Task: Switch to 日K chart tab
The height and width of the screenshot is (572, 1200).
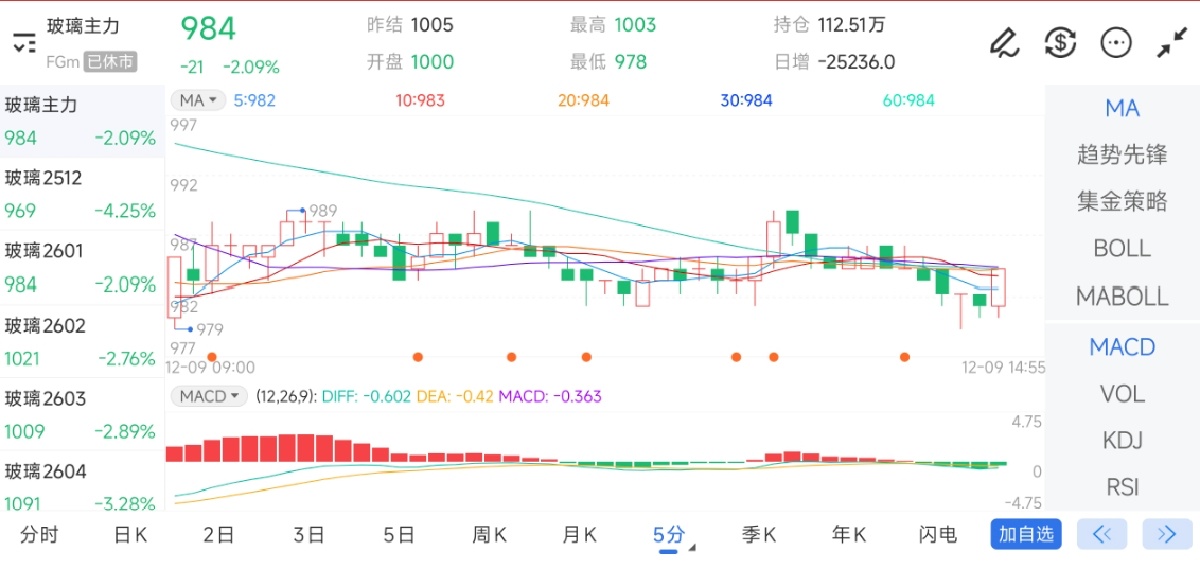Action: [130, 535]
